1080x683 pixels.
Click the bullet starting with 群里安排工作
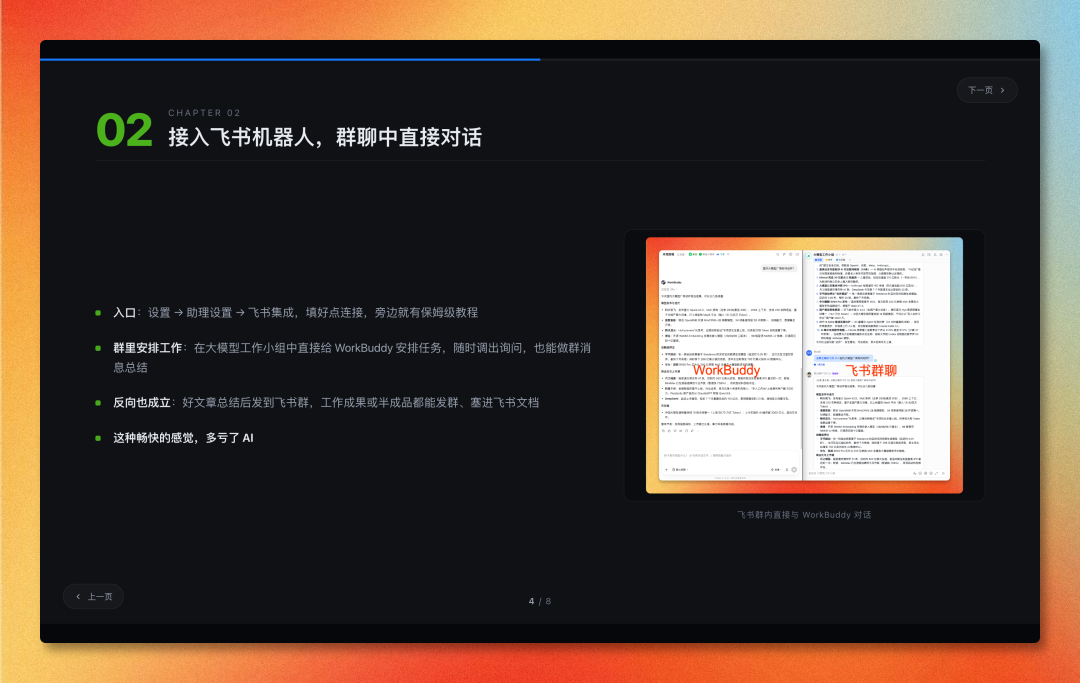coord(352,357)
